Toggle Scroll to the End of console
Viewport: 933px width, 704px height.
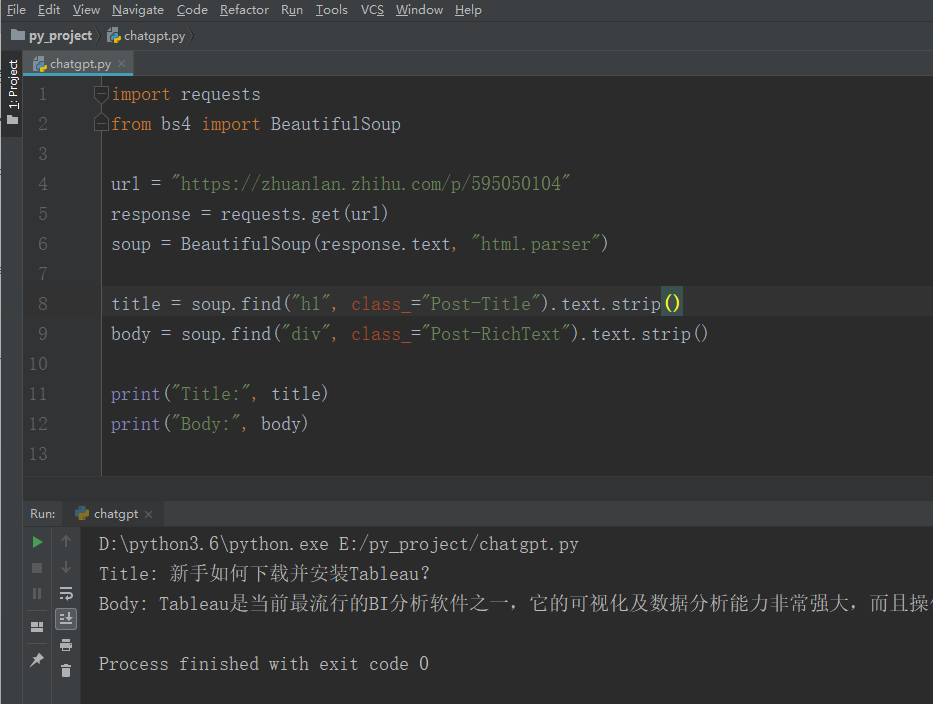[66, 619]
